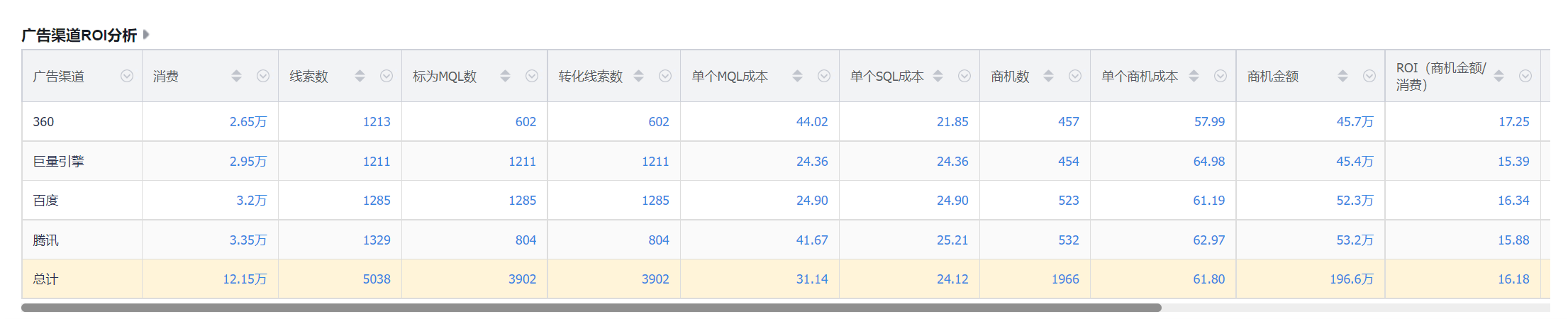Click the 1329 leads count for 腾讯
Viewport: 1568px width, 319px height.
[x=377, y=240]
